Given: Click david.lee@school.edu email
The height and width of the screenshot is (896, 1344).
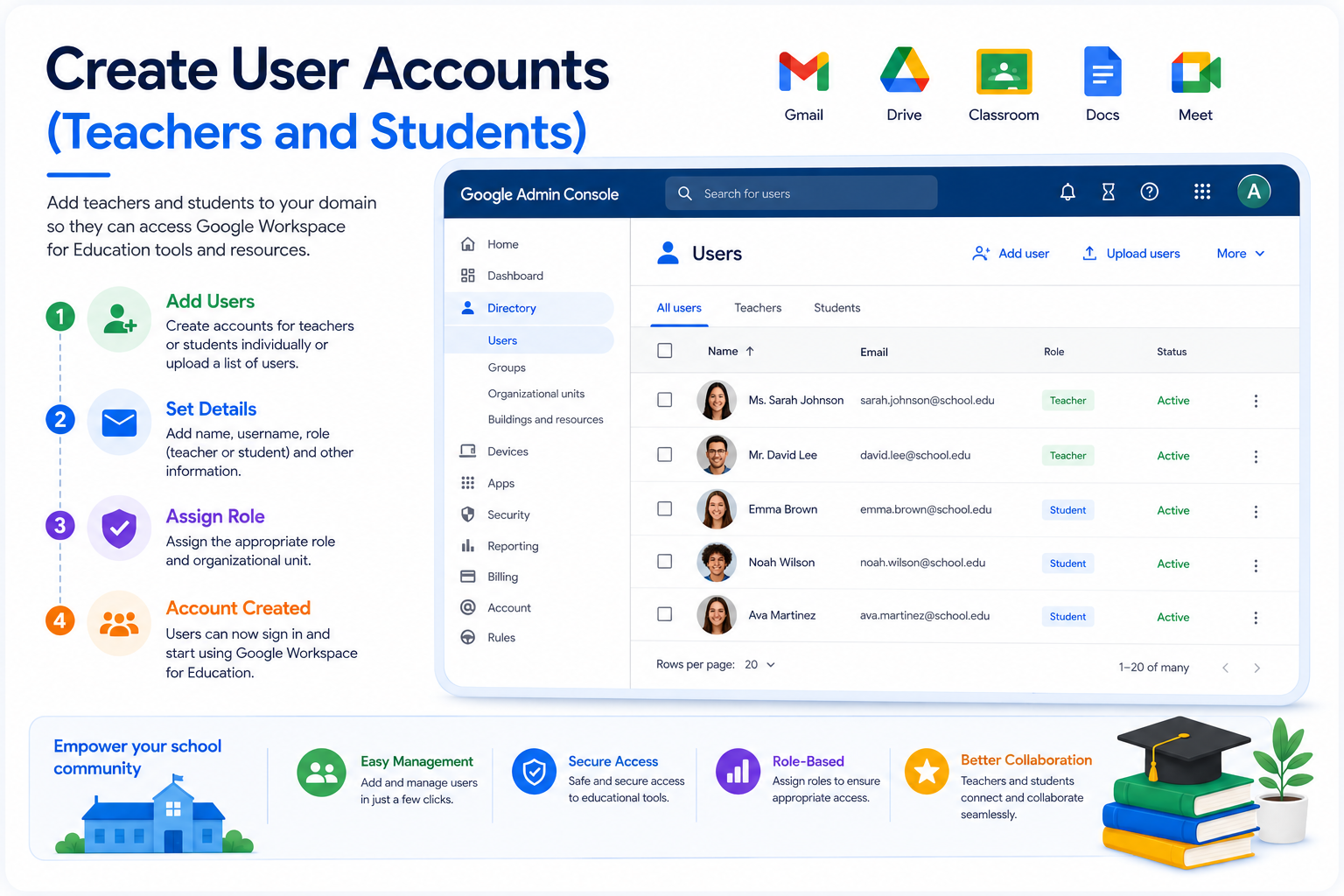Looking at the screenshot, I should click(915, 455).
